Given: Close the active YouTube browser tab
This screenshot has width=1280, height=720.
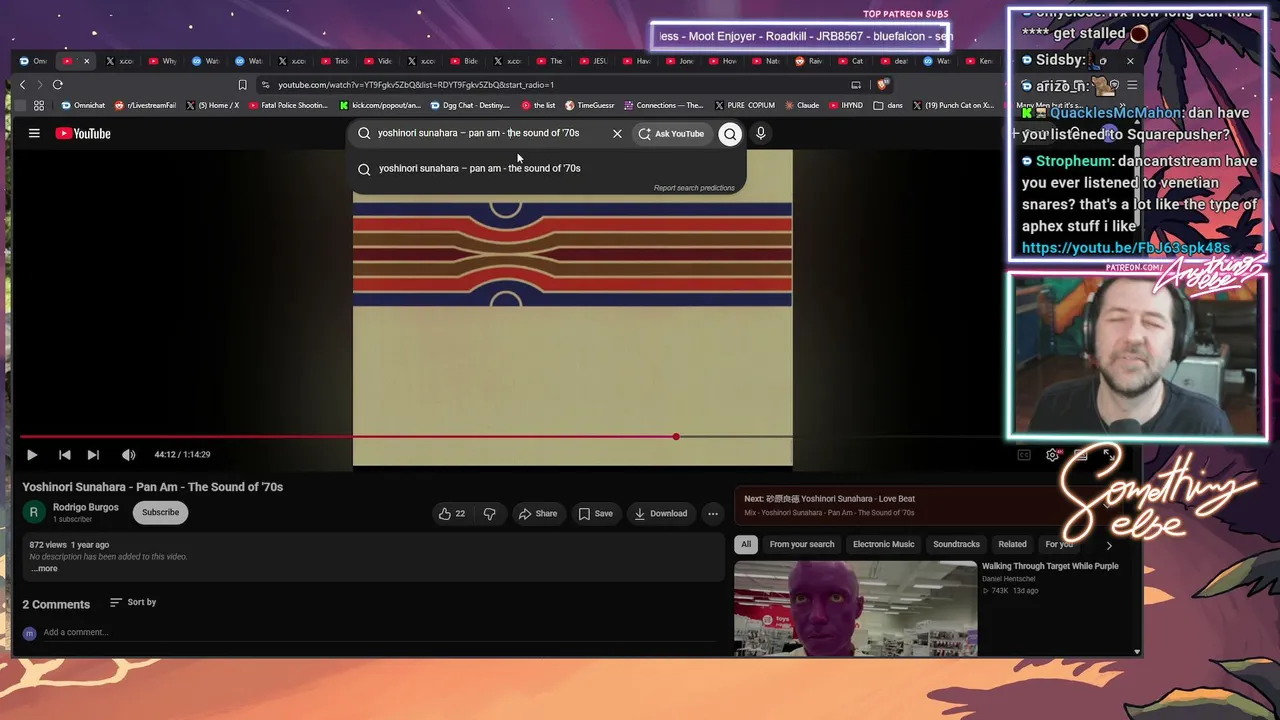Looking at the screenshot, I should pos(86,61).
